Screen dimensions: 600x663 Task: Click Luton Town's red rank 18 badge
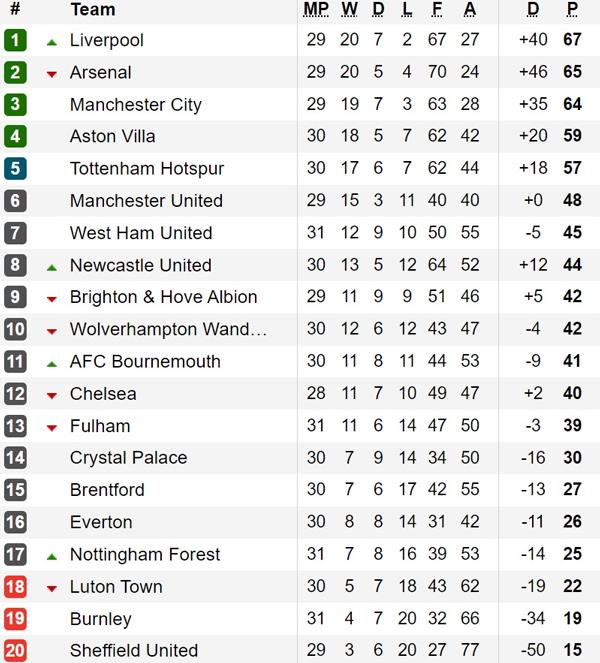tap(15, 586)
